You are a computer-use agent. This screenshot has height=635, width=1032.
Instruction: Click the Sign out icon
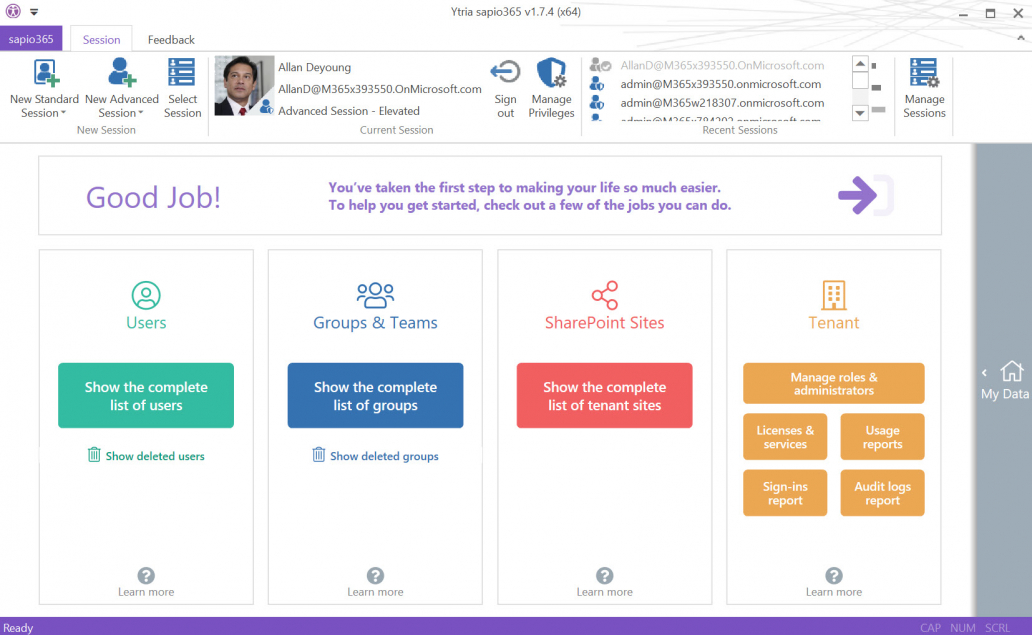pos(505,72)
